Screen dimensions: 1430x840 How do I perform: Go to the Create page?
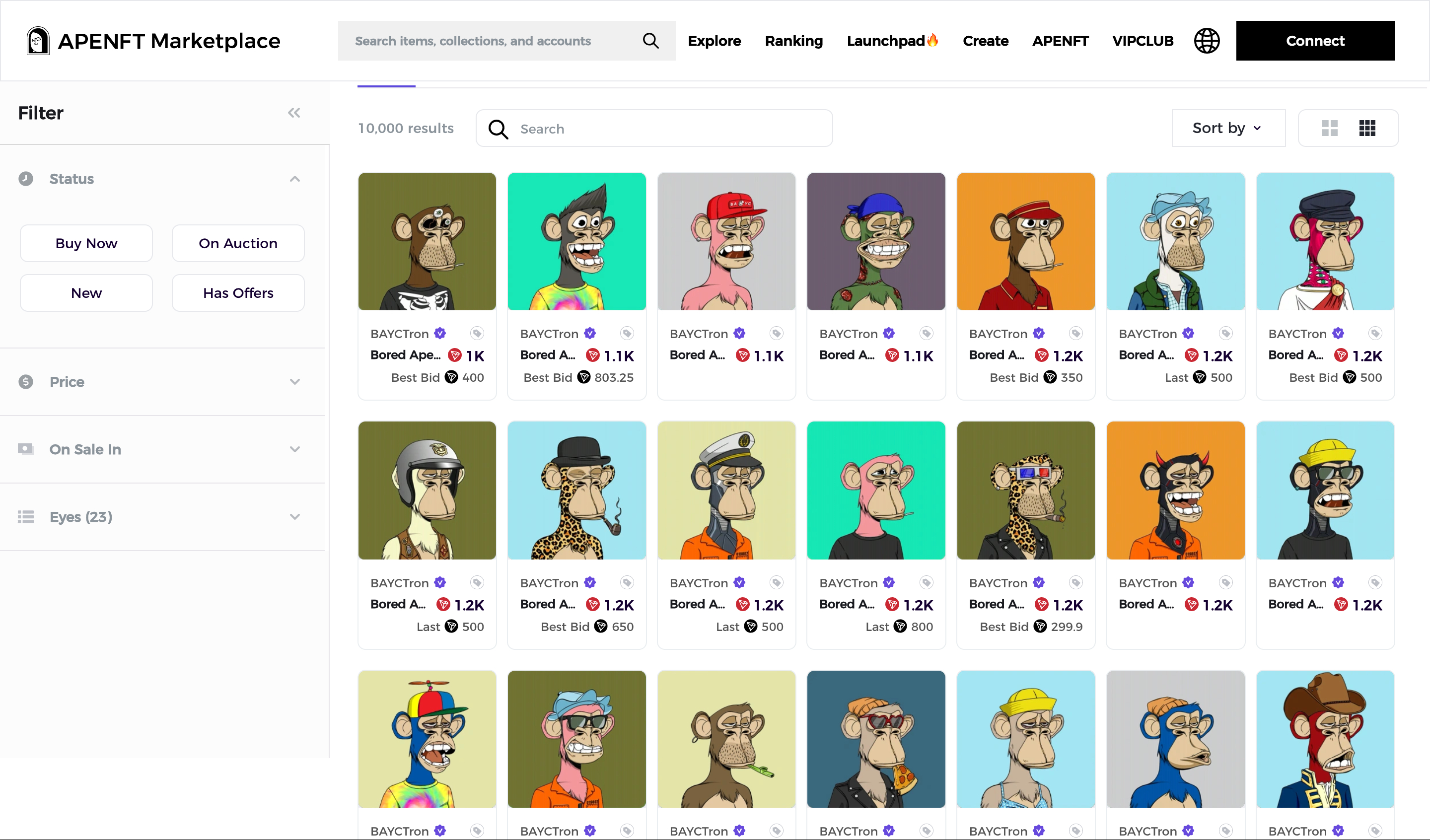coord(986,41)
